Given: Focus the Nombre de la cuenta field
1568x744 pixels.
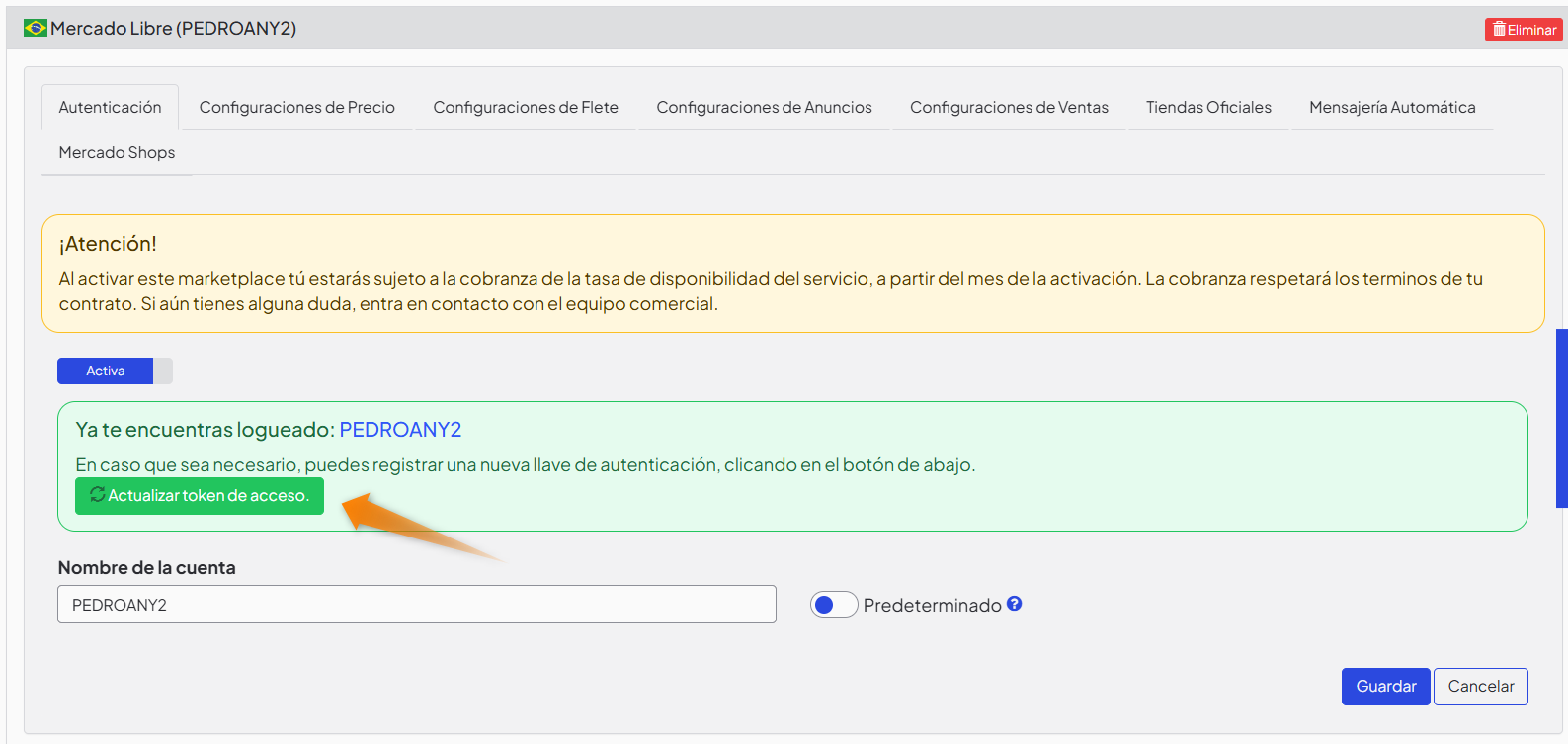Looking at the screenshot, I should point(417,605).
